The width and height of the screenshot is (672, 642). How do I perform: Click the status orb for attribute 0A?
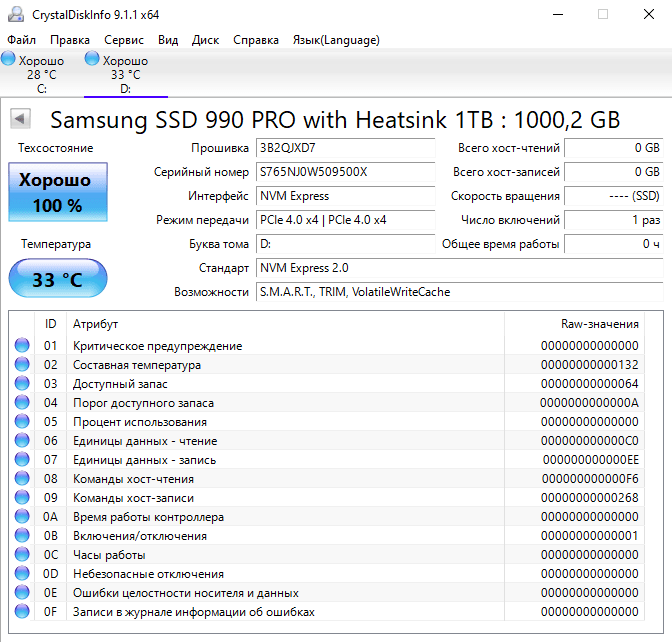pyautogui.click(x=22, y=516)
